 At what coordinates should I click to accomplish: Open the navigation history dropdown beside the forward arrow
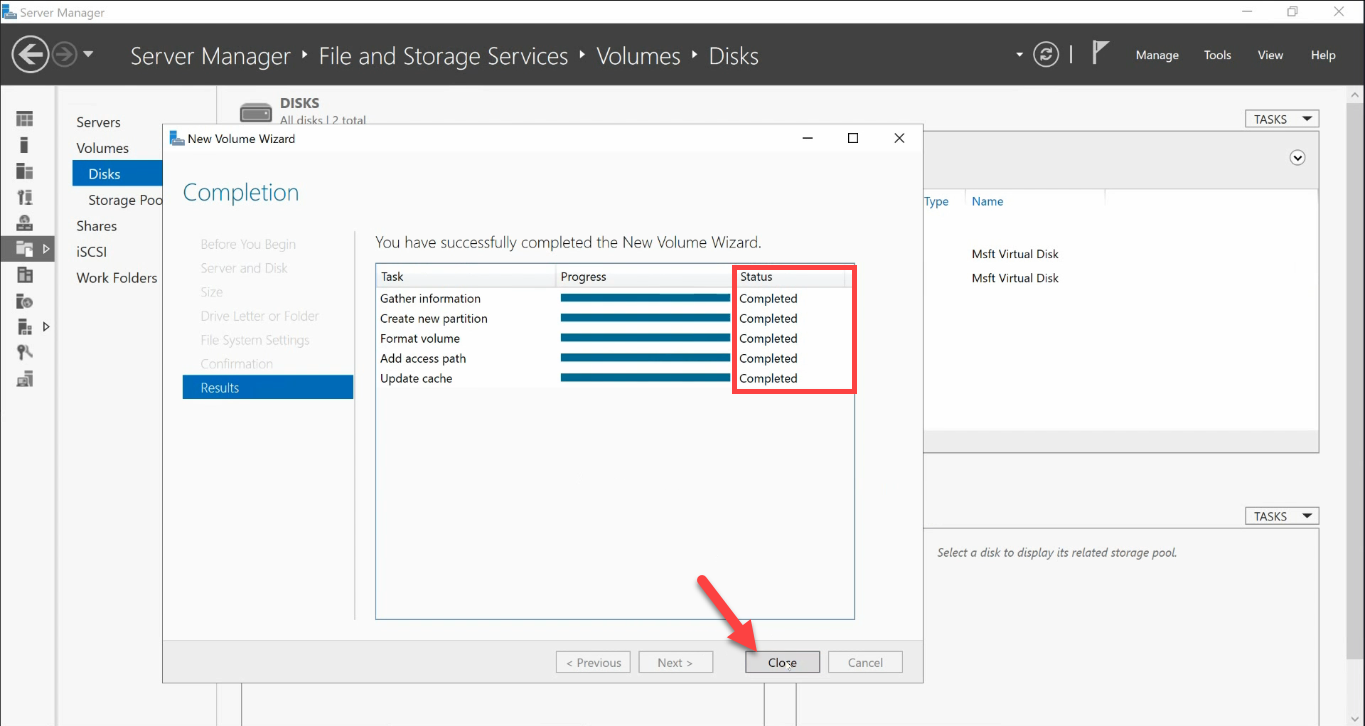pos(88,54)
